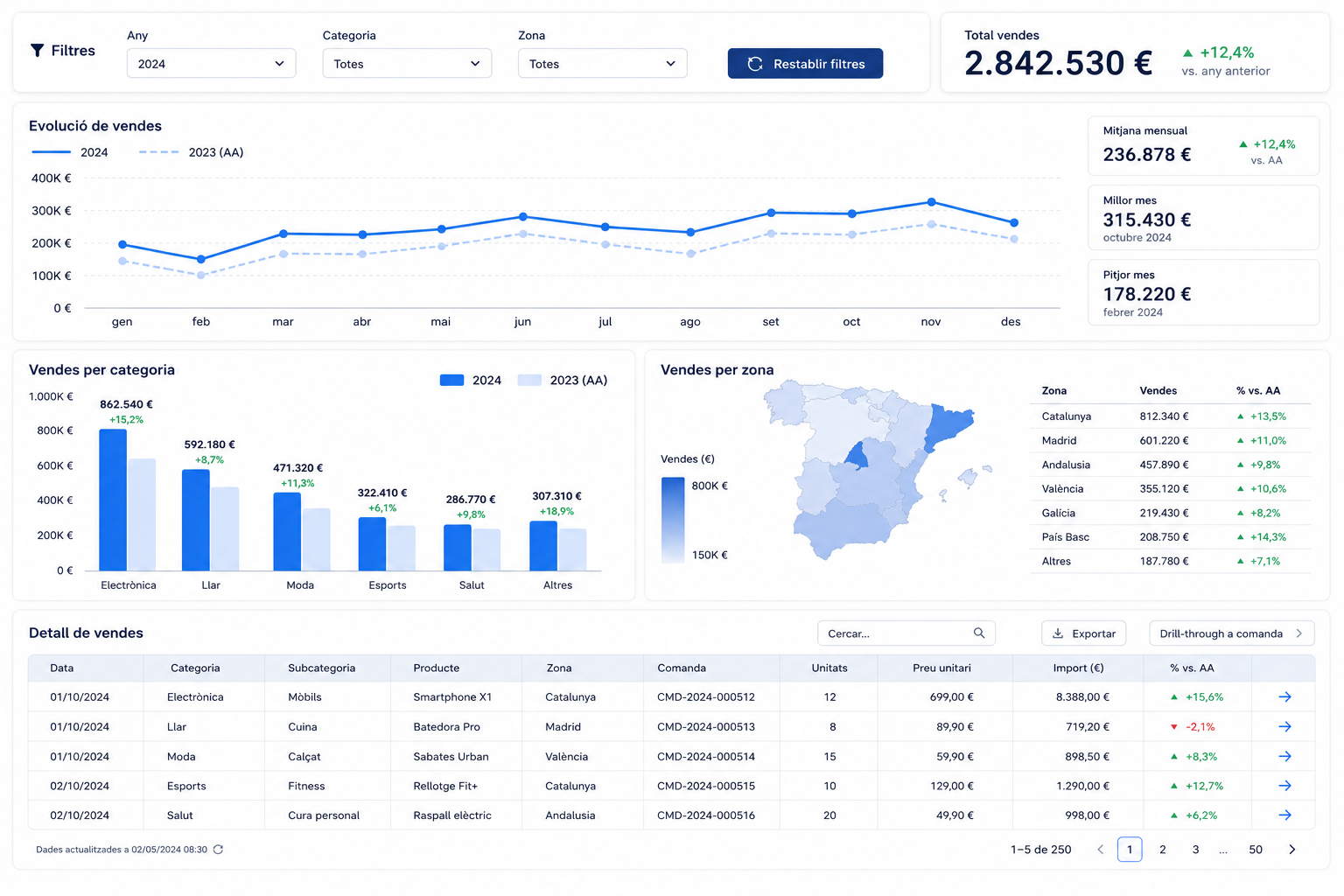The height and width of the screenshot is (896, 1344).
Task: Sort by Comanda column header
Action: point(682,668)
